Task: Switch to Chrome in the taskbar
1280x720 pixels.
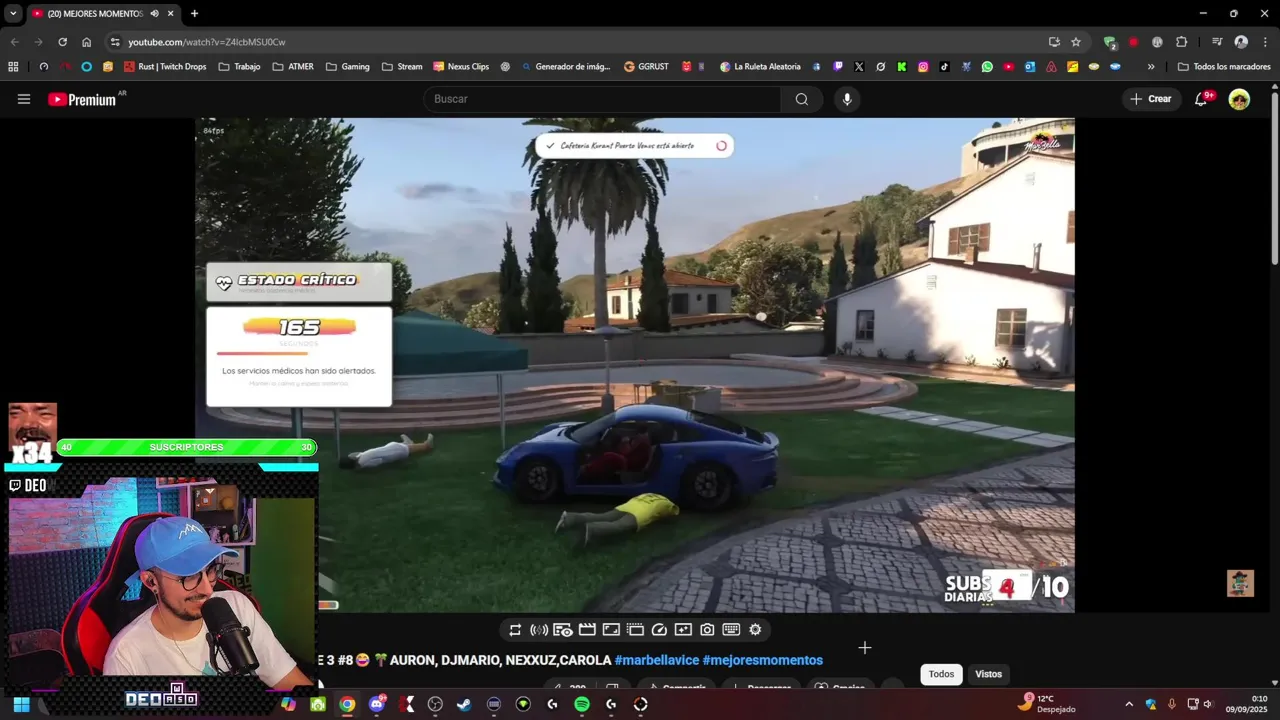Action: 346,704
